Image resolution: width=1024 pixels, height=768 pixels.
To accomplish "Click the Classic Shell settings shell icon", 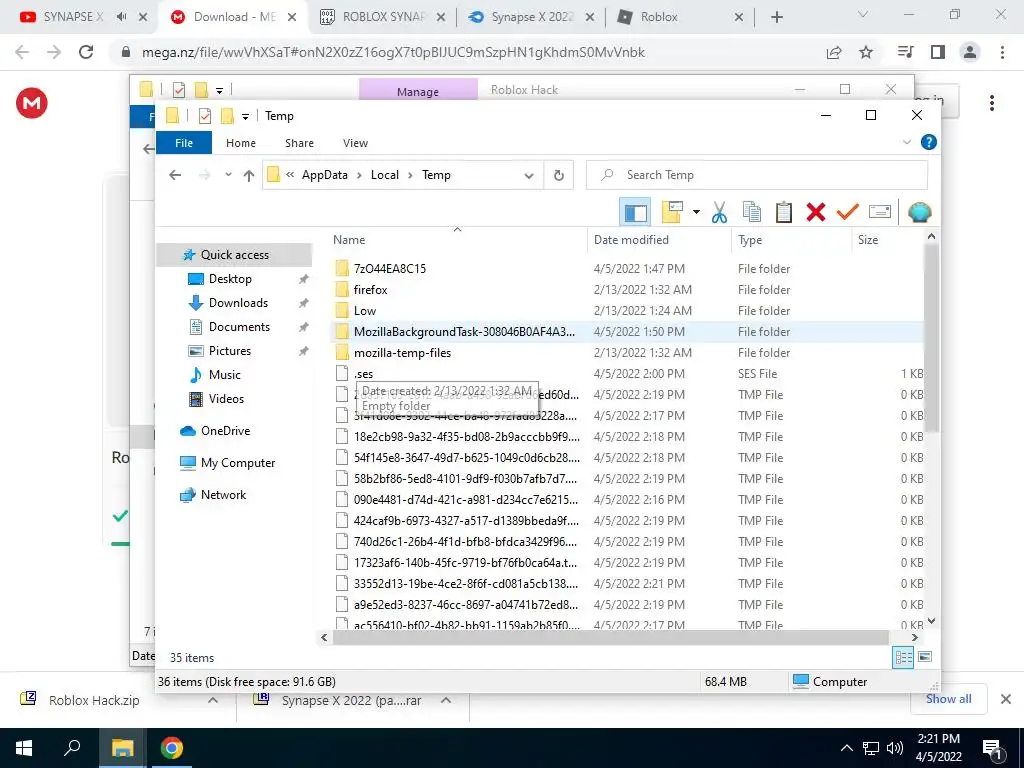I will click(920, 212).
